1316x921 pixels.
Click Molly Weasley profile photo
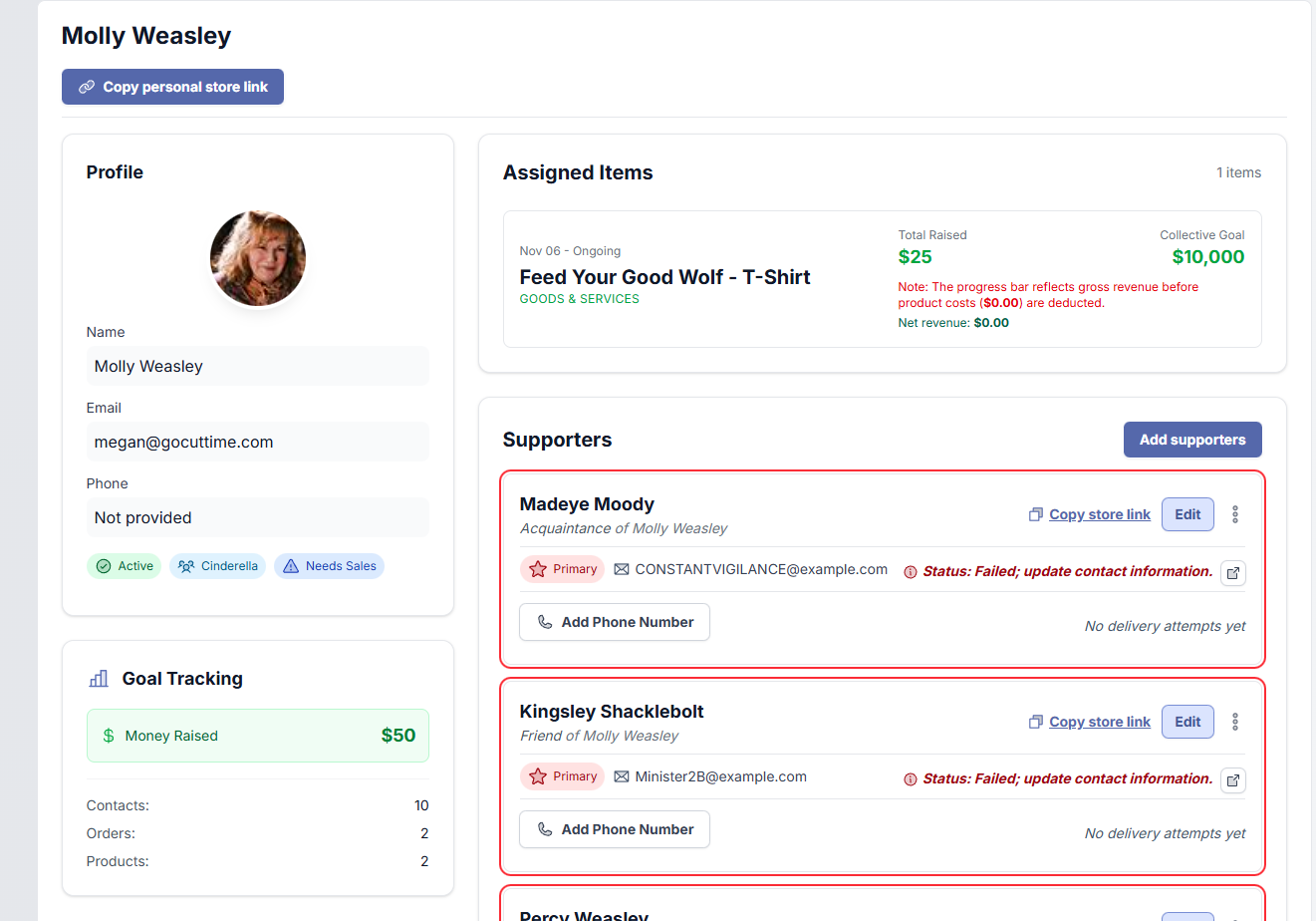(x=258, y=258)
